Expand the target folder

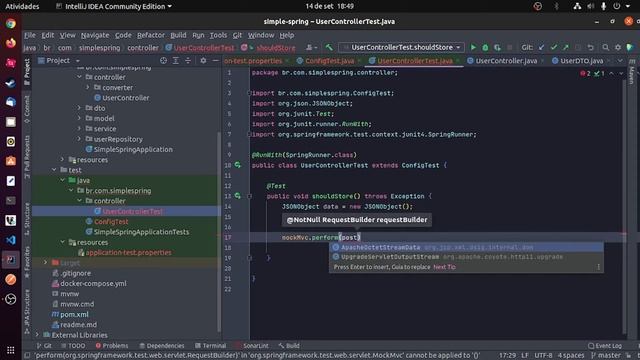click(45, 263)
